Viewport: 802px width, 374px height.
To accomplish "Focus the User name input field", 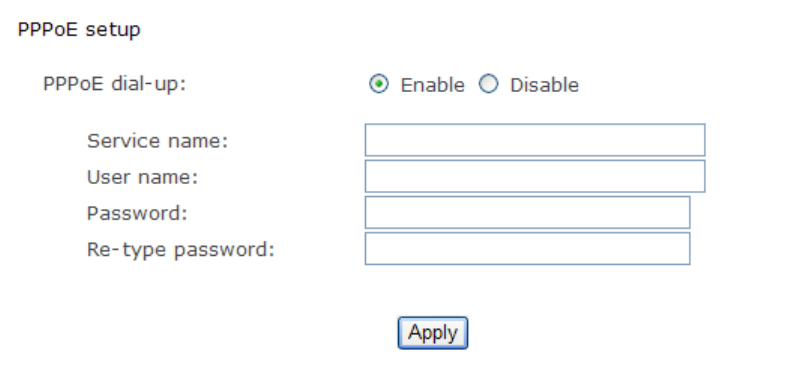I will tap(535, 176).
